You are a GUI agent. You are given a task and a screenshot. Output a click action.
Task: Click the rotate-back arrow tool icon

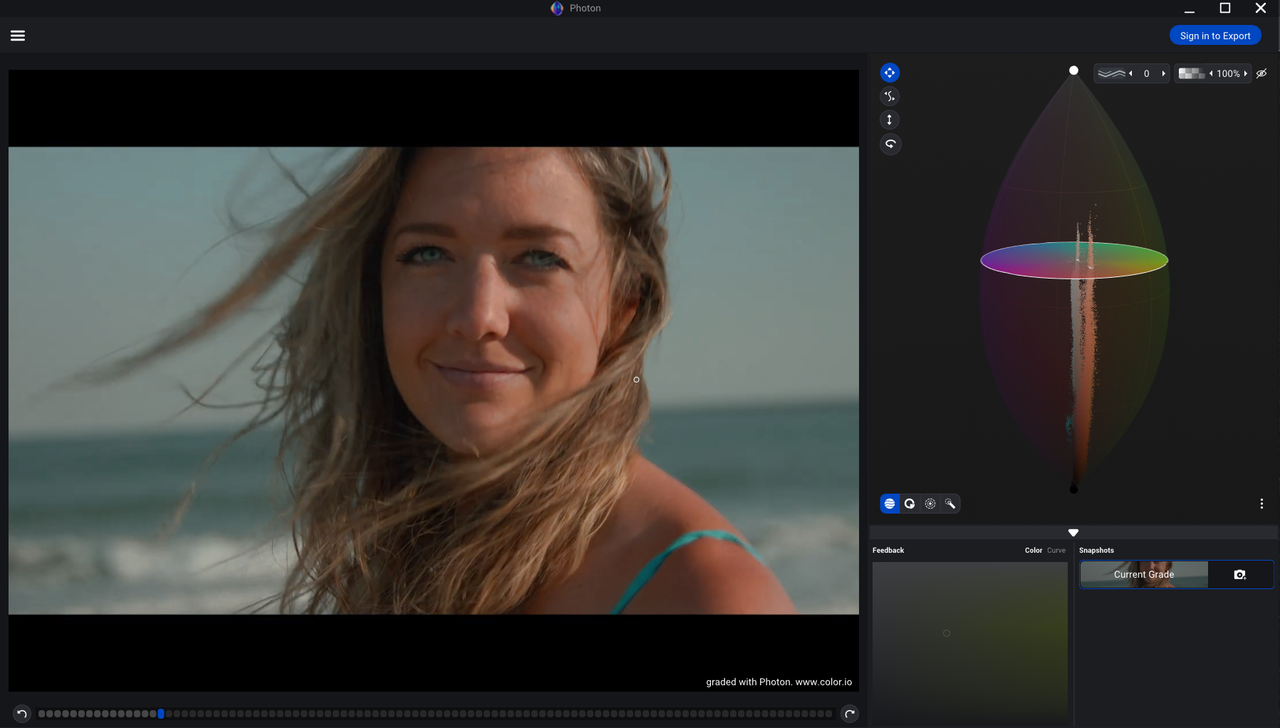[x=889, y=144]
